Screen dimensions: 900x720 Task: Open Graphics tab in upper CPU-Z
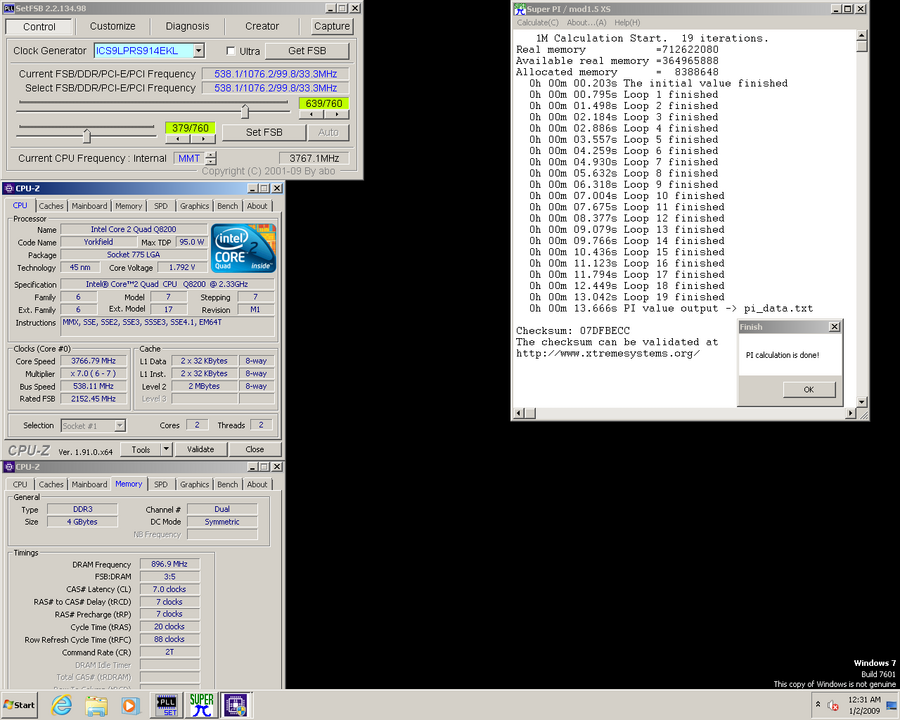pyautogui.click(x=194, y=206)
